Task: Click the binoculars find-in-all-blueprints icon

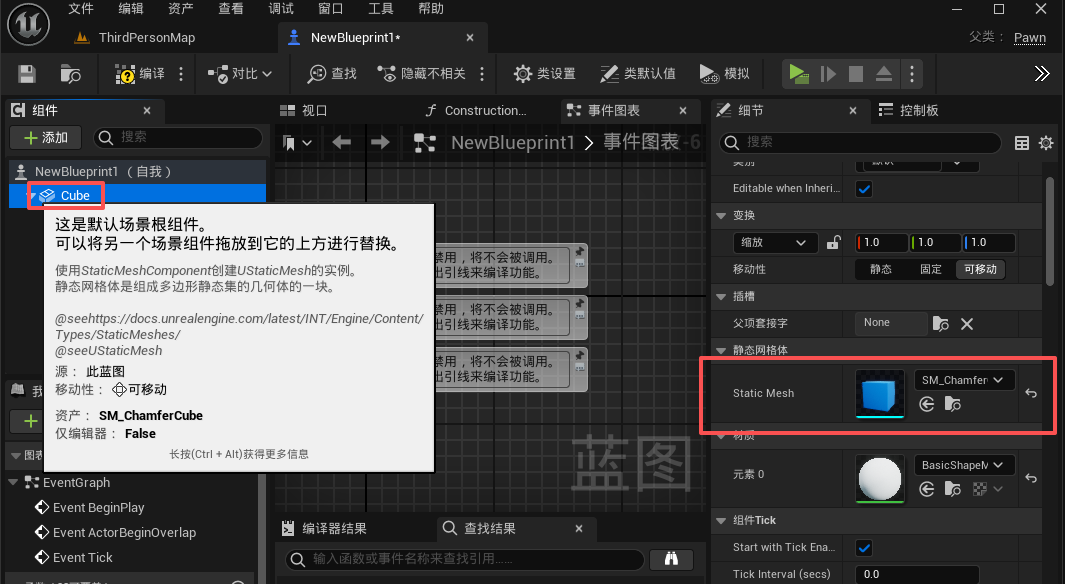Action: [671, 558]
